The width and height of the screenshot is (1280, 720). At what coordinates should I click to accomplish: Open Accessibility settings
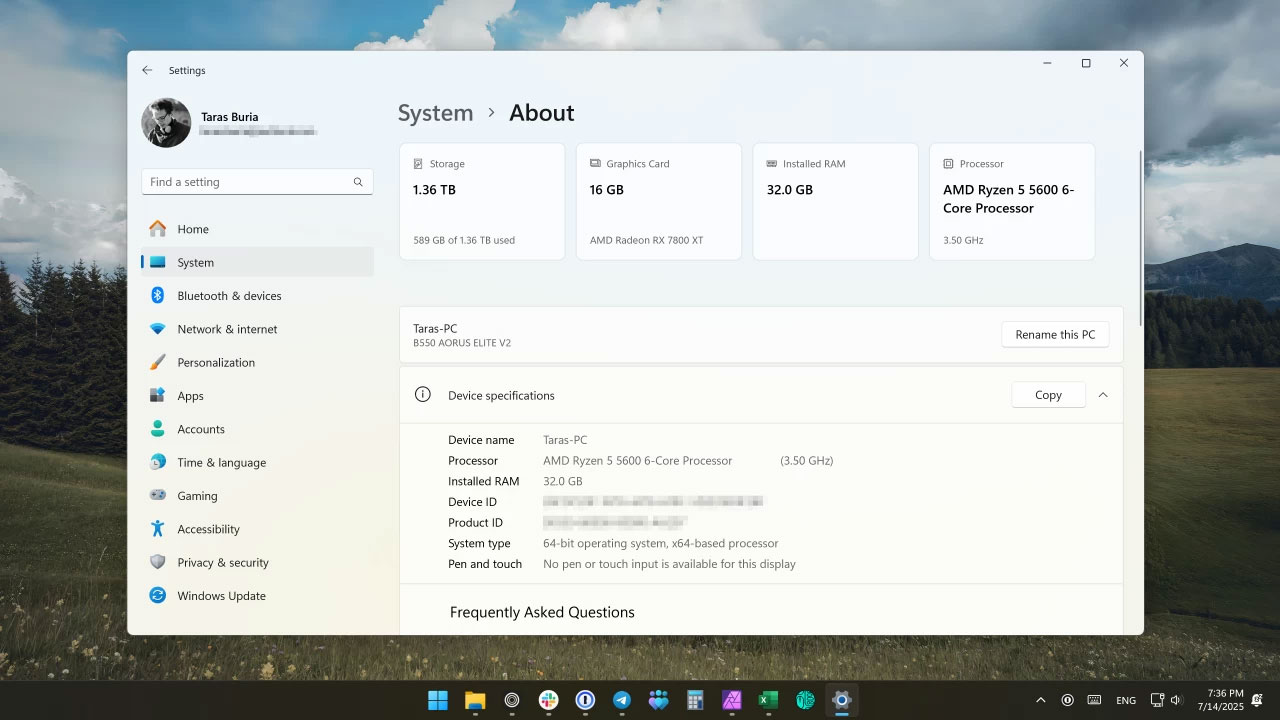click(x=208, y=528)
